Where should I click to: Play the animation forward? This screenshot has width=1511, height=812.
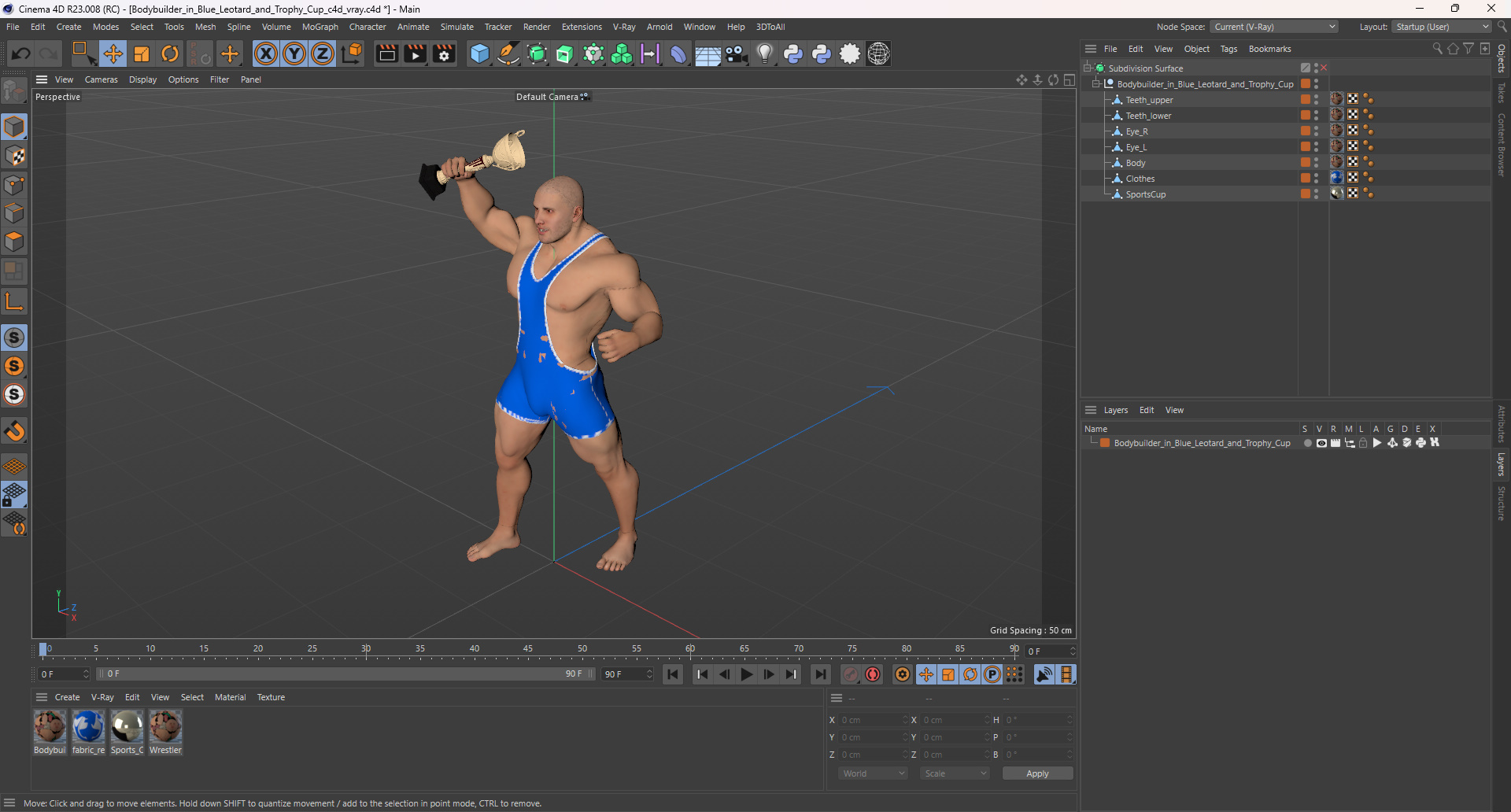pyautogui.click(x=747, y=674)
